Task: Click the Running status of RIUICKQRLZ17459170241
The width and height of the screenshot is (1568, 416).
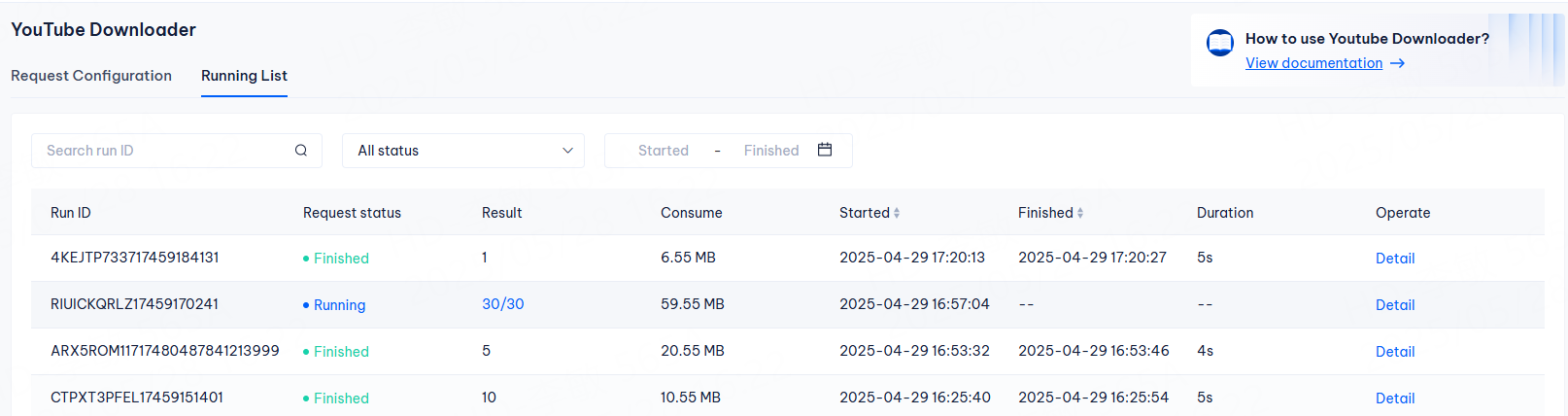Action: [x=339, y=305]
